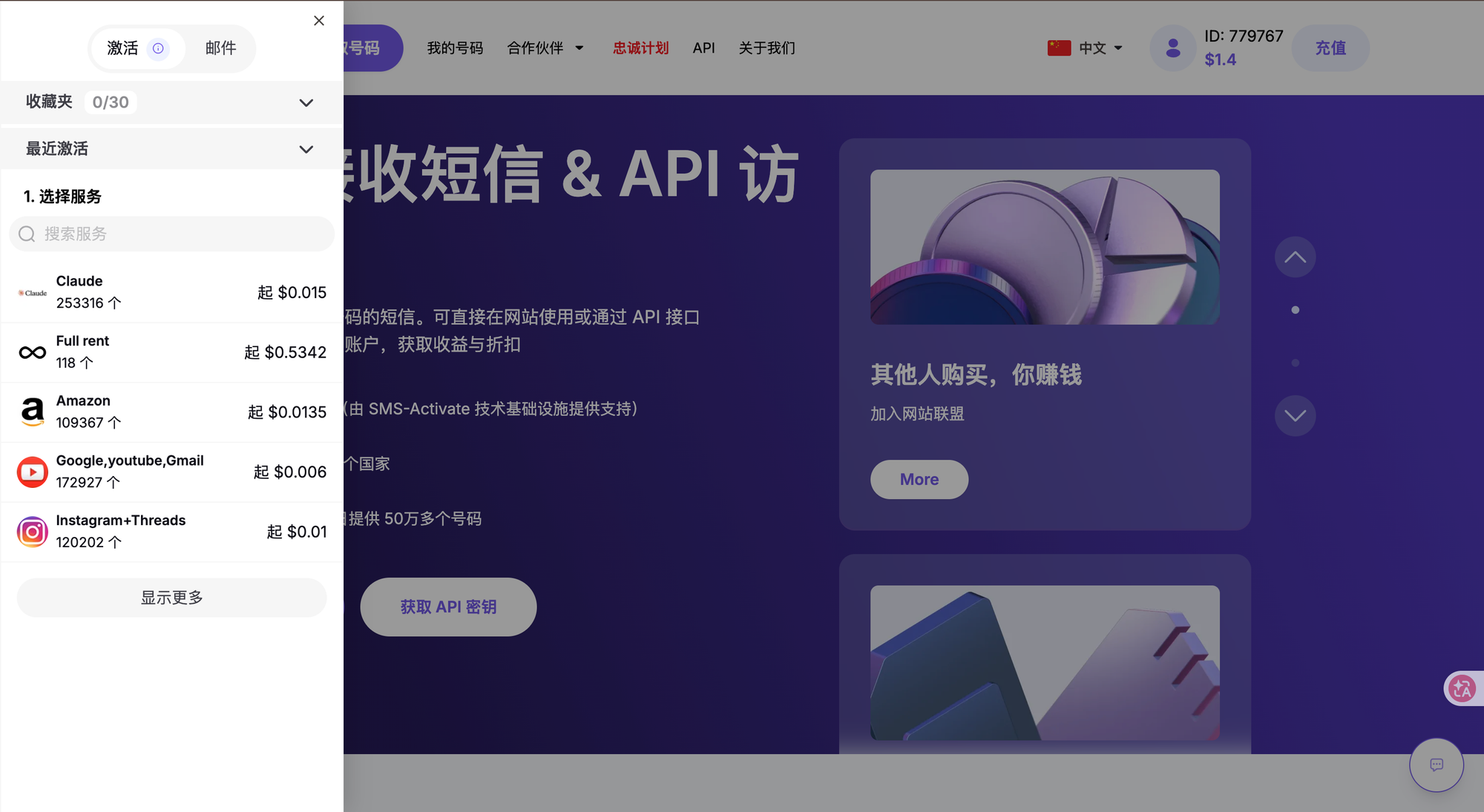Click the YouTube icon for Google services
The height and width of the screenshot is (812, 1484).
coord(33,472)
